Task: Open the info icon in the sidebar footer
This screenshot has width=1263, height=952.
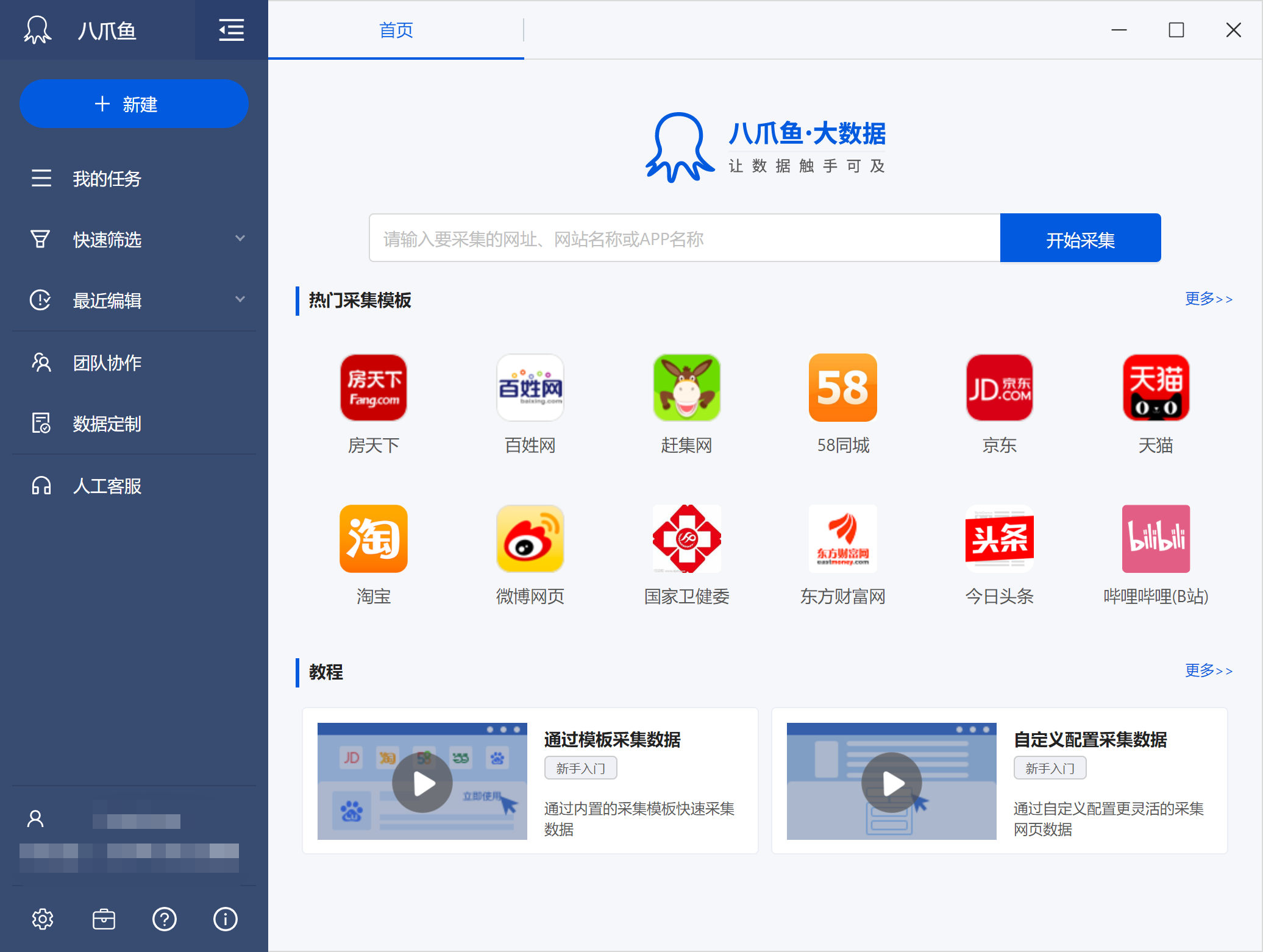Action: tap(225, 919)
